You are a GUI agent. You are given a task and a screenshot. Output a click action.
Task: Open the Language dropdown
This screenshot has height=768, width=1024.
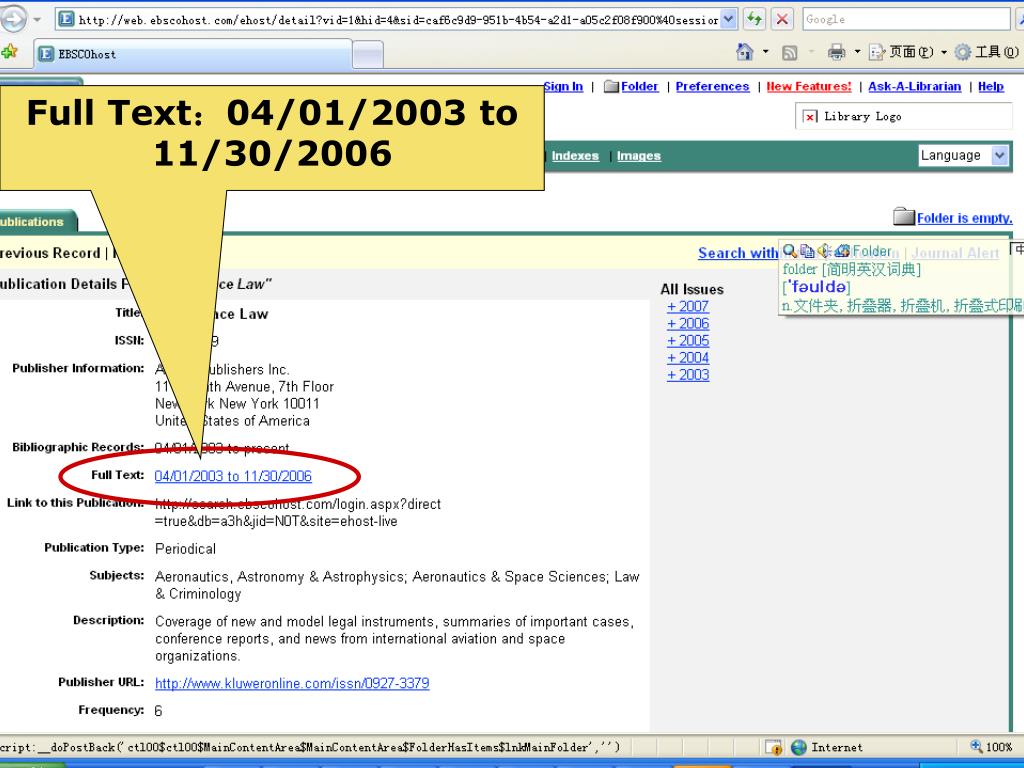[963, 155]
